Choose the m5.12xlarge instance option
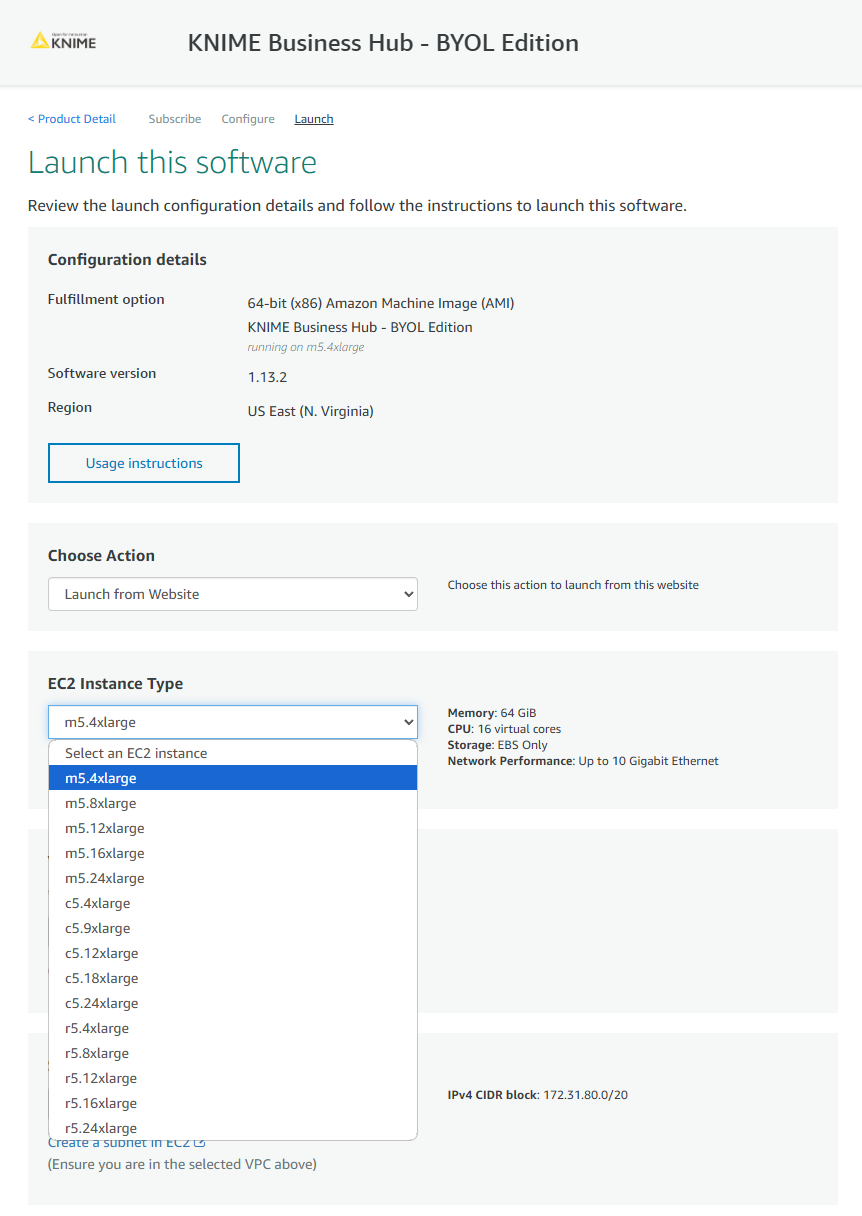This screenshot has width=862, height=1216. pos(233,828)
